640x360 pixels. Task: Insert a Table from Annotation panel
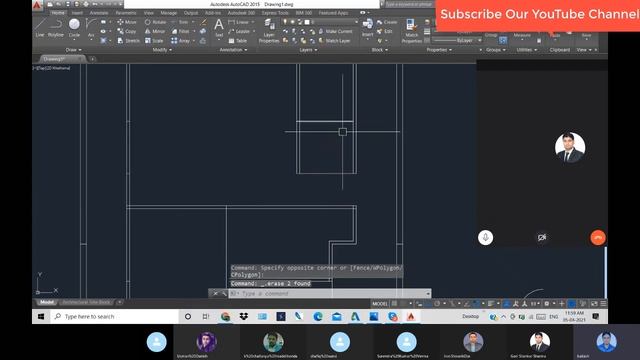238,41
